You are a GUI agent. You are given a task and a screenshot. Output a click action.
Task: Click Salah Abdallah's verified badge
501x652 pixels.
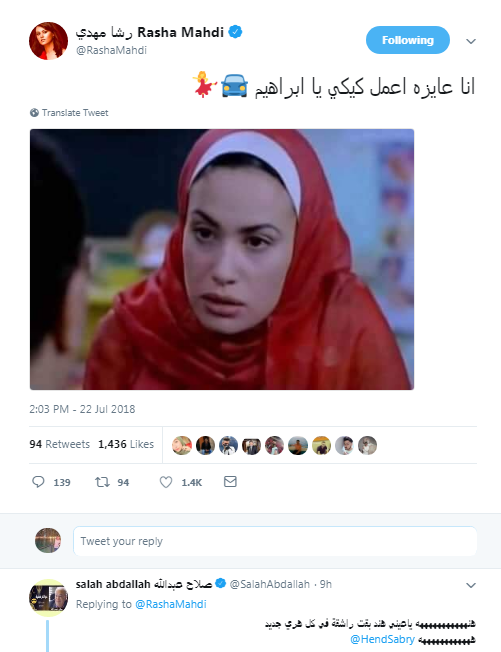pyautogui.click(x=221, y=583)
